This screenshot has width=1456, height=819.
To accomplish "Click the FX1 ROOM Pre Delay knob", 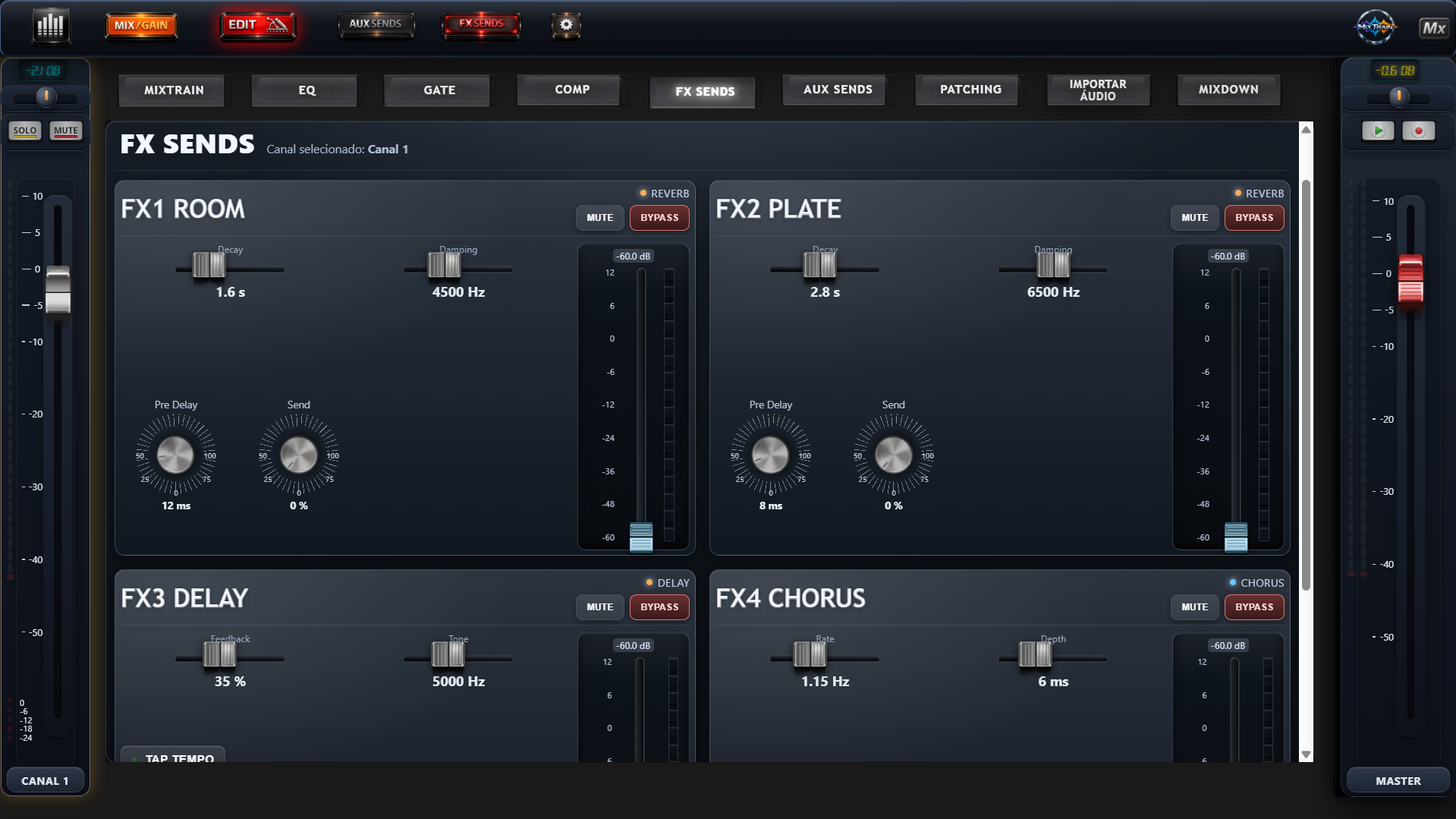I will (x=175, y=455).
